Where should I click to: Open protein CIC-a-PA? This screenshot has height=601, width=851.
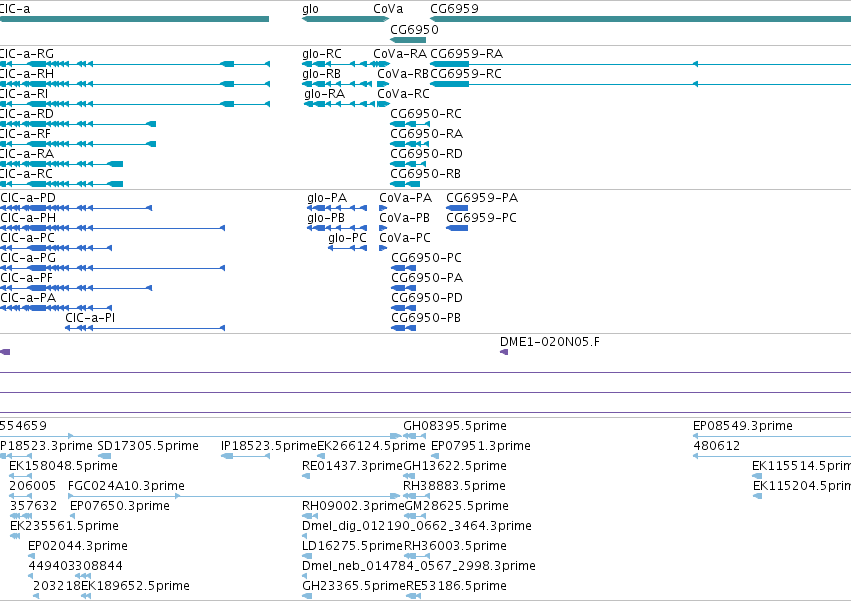(x=56, y=308)
